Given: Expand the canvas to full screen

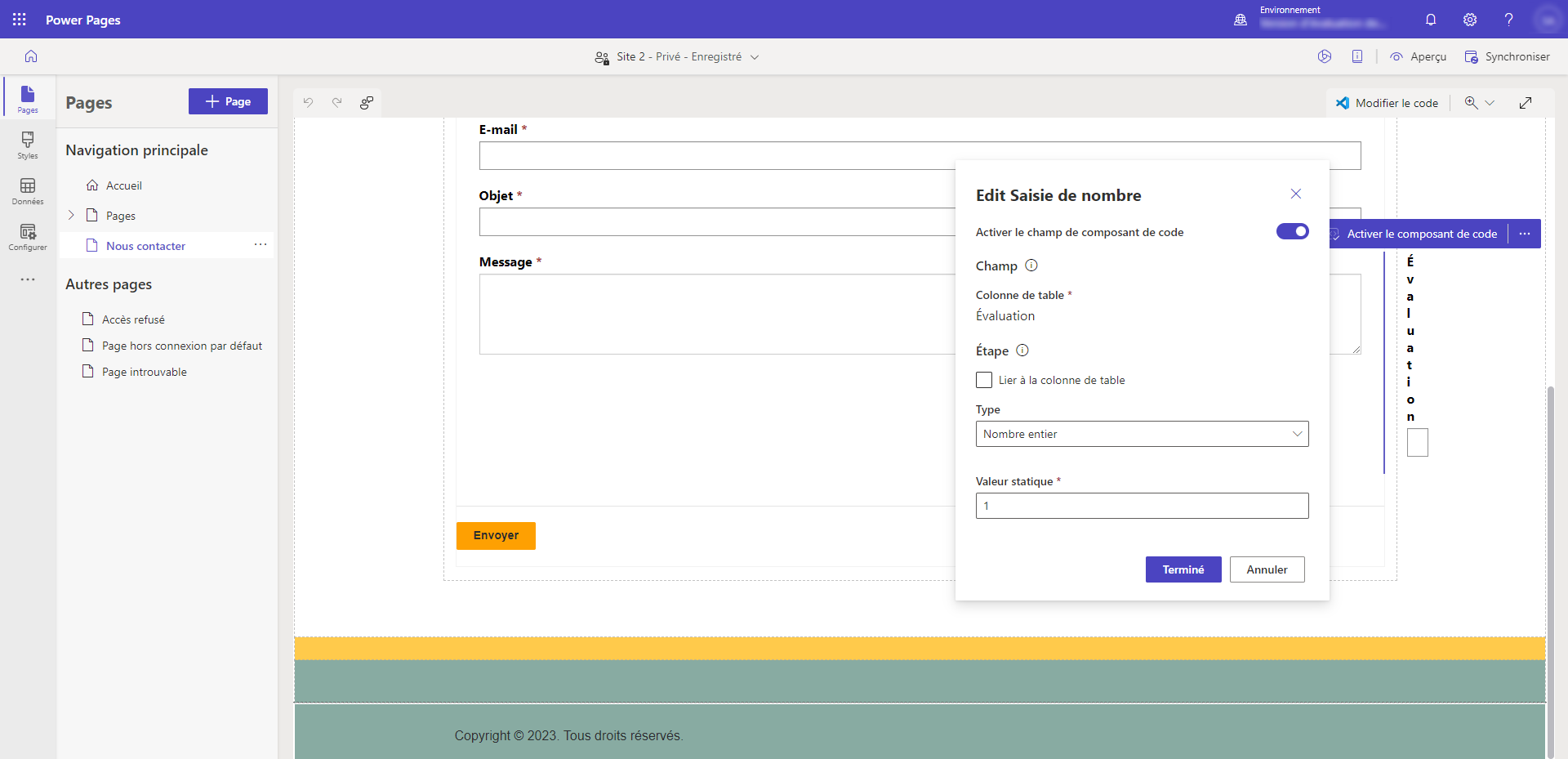Looking at the screenshot, I should tap(1526, 103).
